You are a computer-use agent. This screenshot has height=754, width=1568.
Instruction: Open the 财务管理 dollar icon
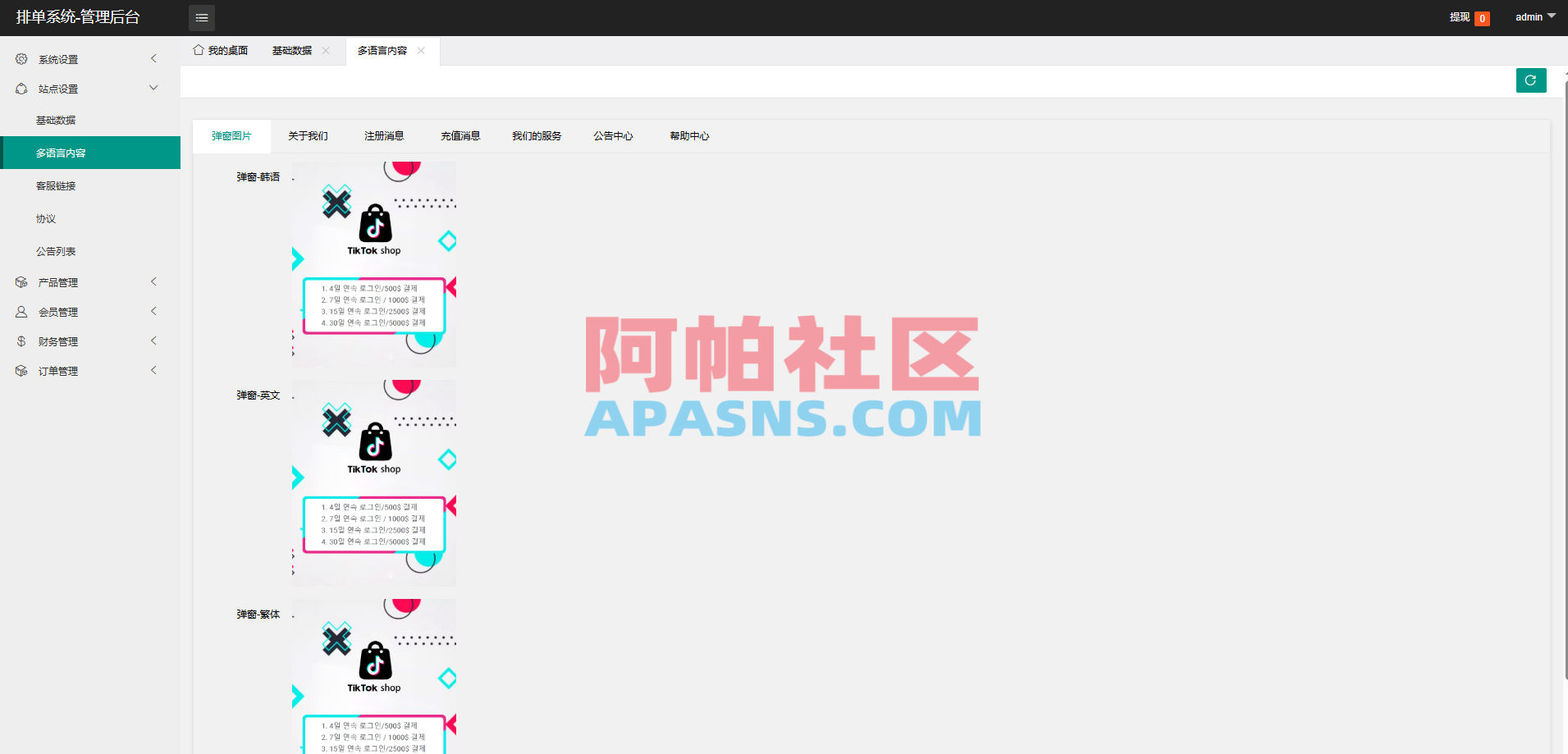(21, 340)
